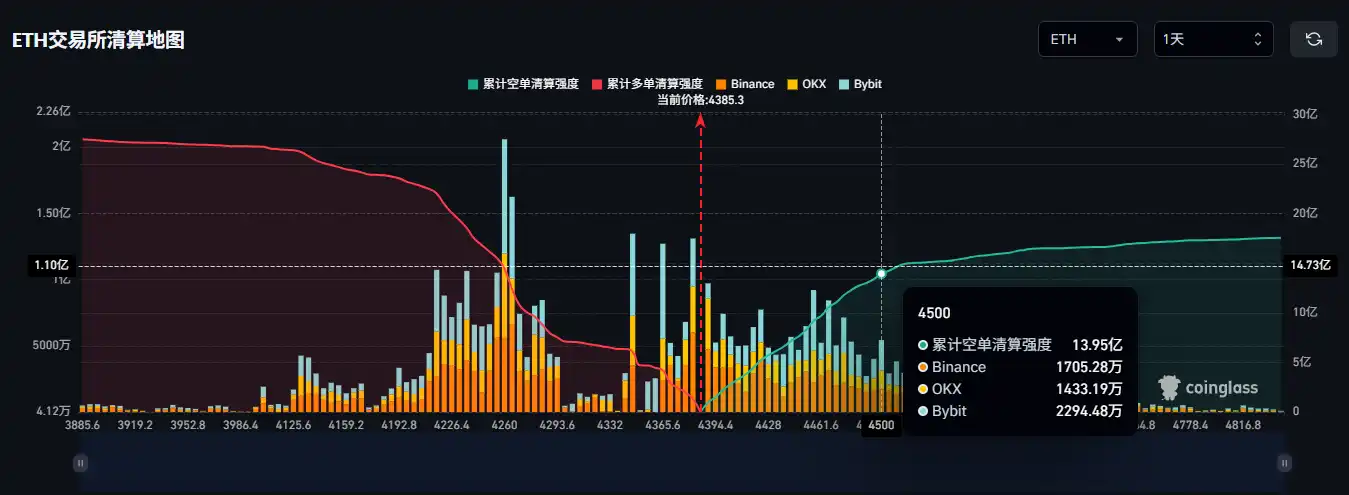Click the 当前价格:4385.3 label
Image resolution: width=1349 pixels, height=495 pixels.
tap(700, 100)
